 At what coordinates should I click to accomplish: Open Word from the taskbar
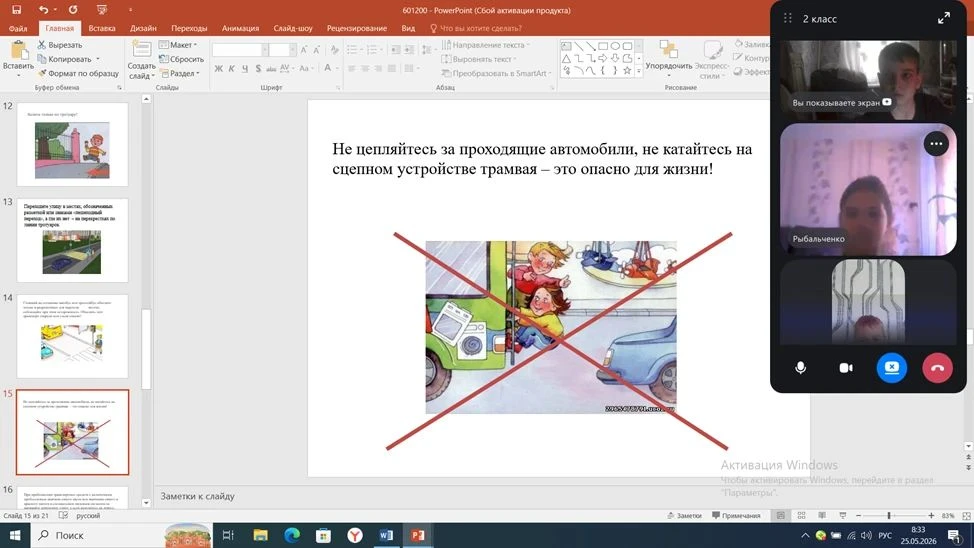pos(386,535)
